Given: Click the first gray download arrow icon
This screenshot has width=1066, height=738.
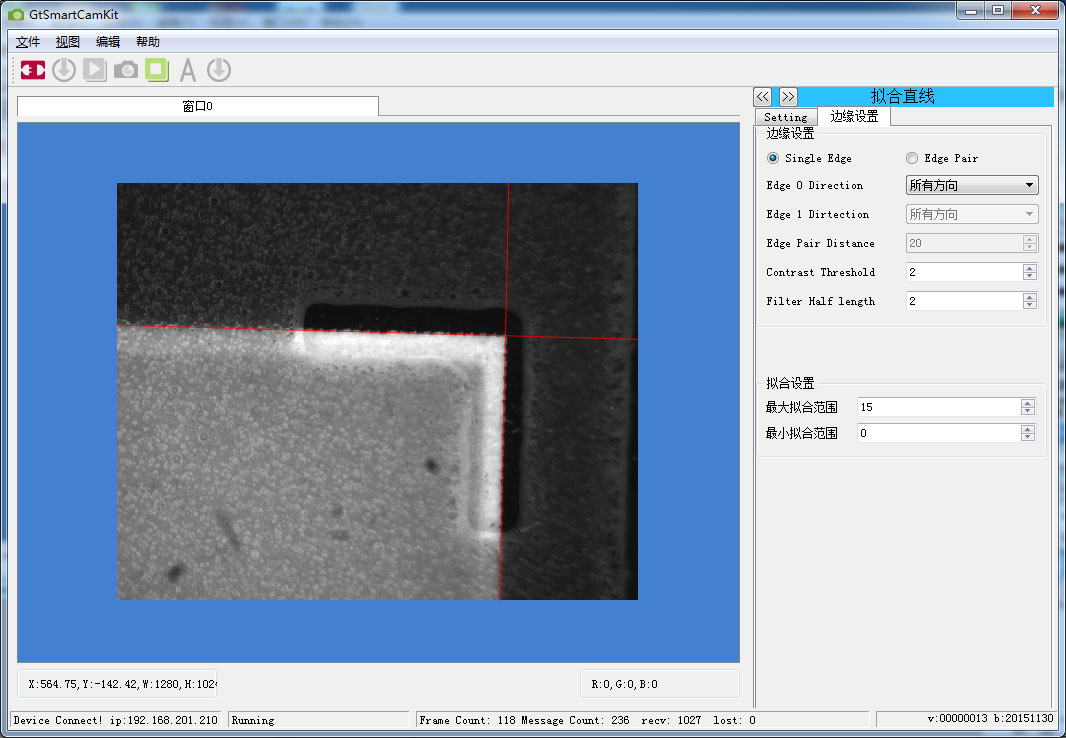Looking at the screenshot, I should coord(64,69).
